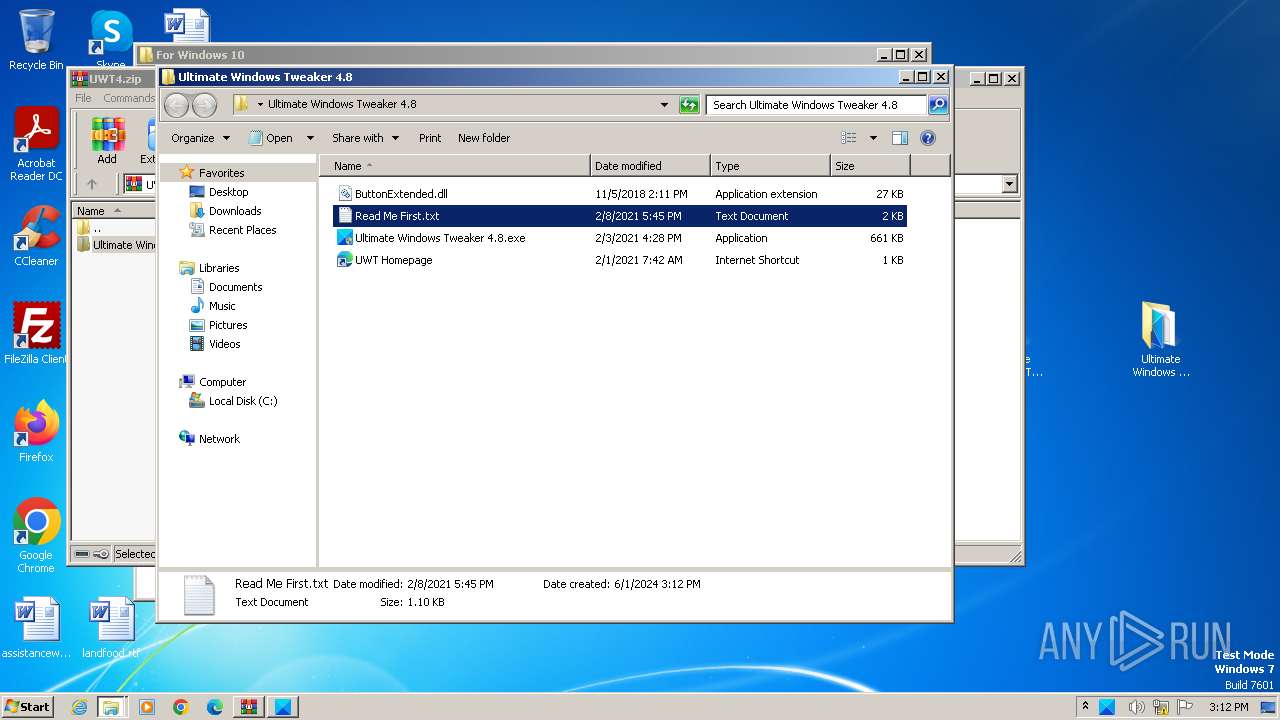Select the Read Me First.txt file icon

tap(345, 216)
